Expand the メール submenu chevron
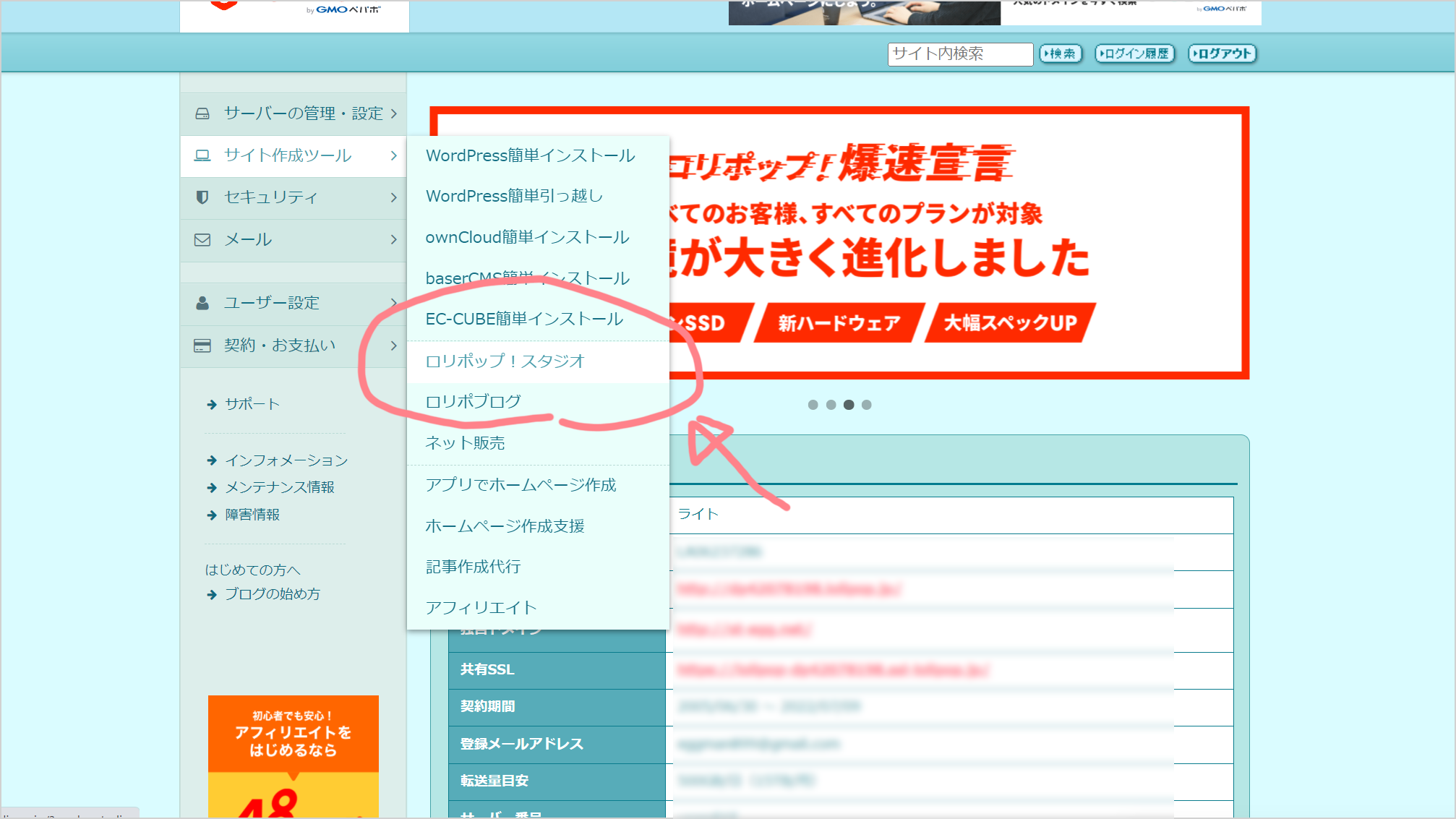Viewport: 1456px width, 819px height. point(394,239)
